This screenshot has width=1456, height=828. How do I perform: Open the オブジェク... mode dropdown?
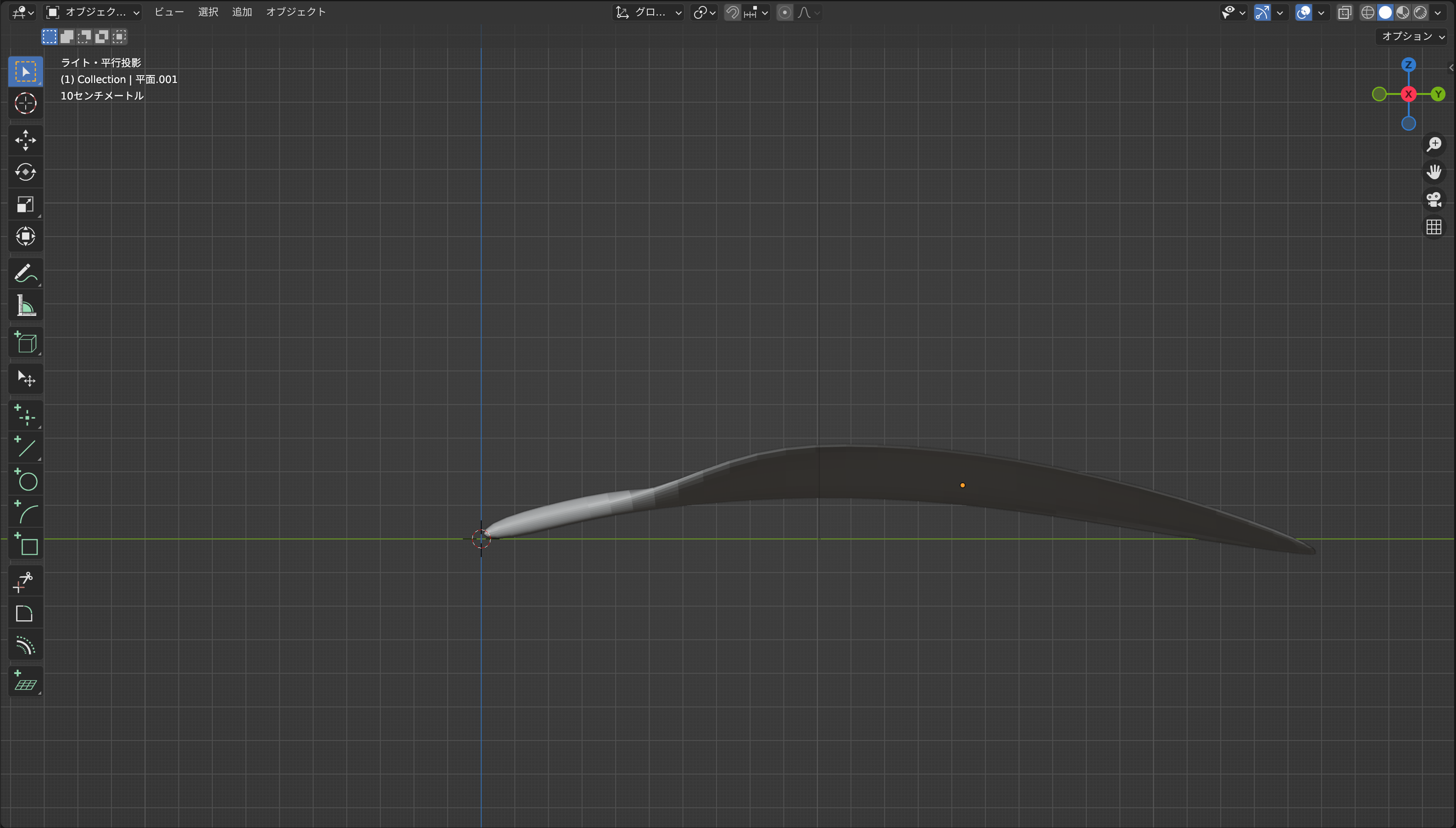tap(93, 12)
